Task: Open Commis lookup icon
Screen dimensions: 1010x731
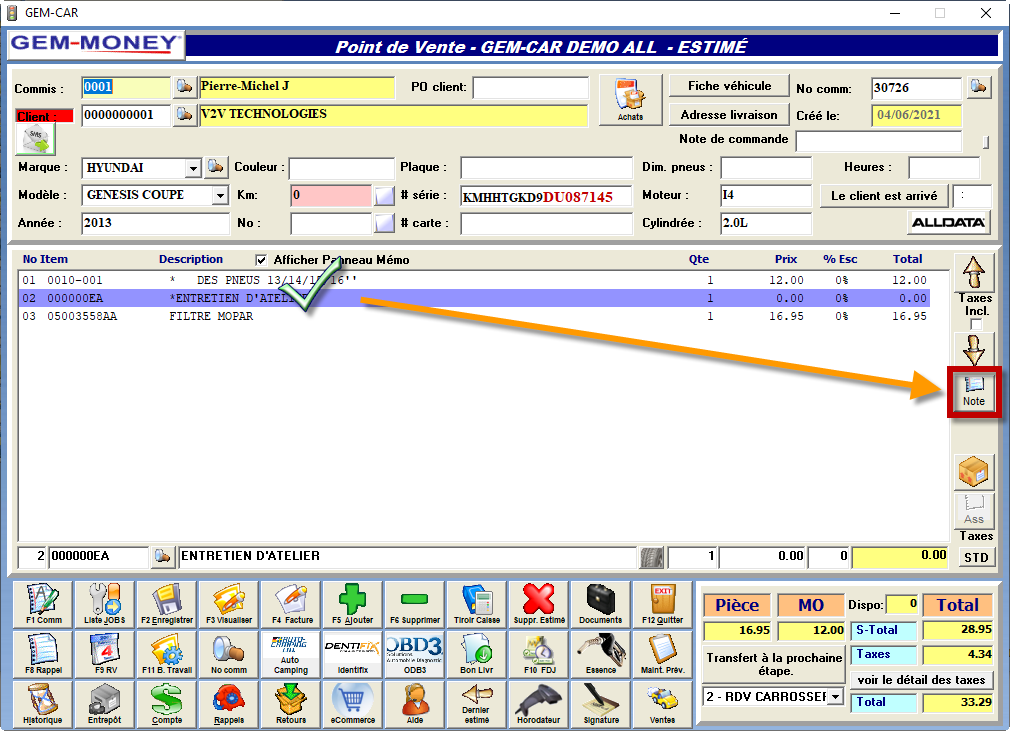Action: (x=185, y=86)
